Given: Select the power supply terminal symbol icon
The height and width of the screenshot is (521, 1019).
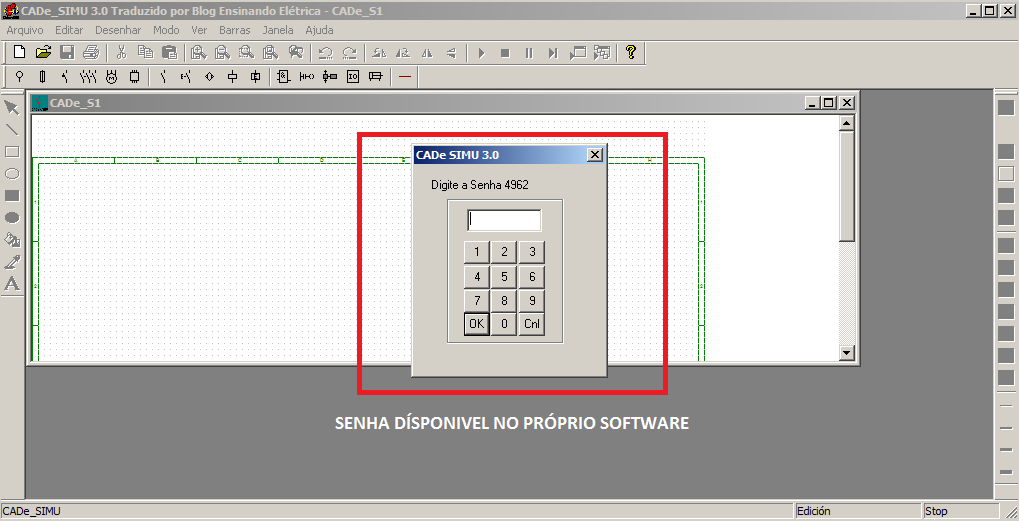Looking at the screenshot, I should tap(19, 77).
